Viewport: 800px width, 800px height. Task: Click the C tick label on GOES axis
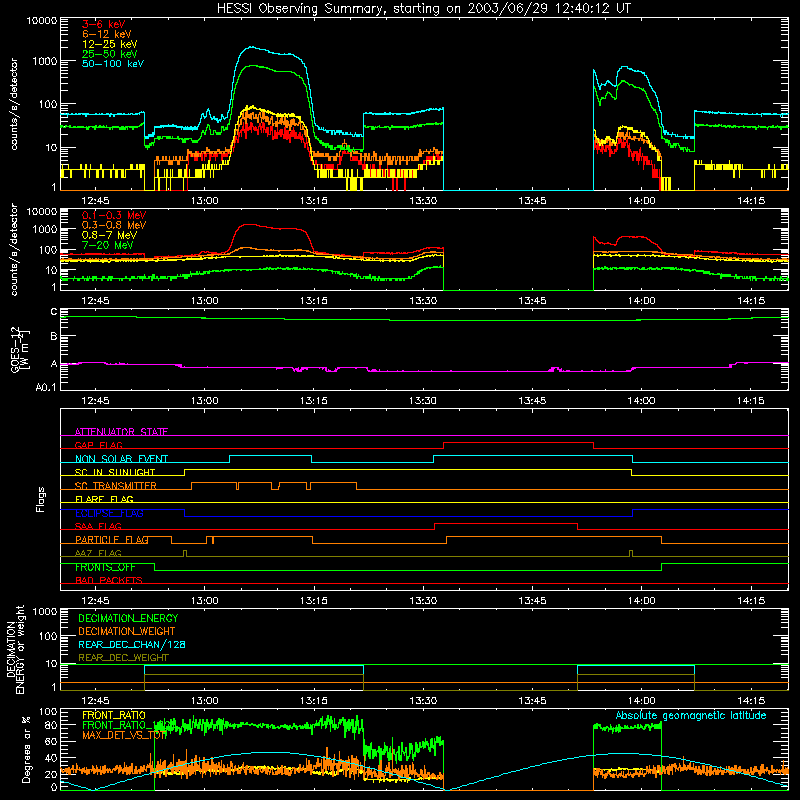point(54,312)
